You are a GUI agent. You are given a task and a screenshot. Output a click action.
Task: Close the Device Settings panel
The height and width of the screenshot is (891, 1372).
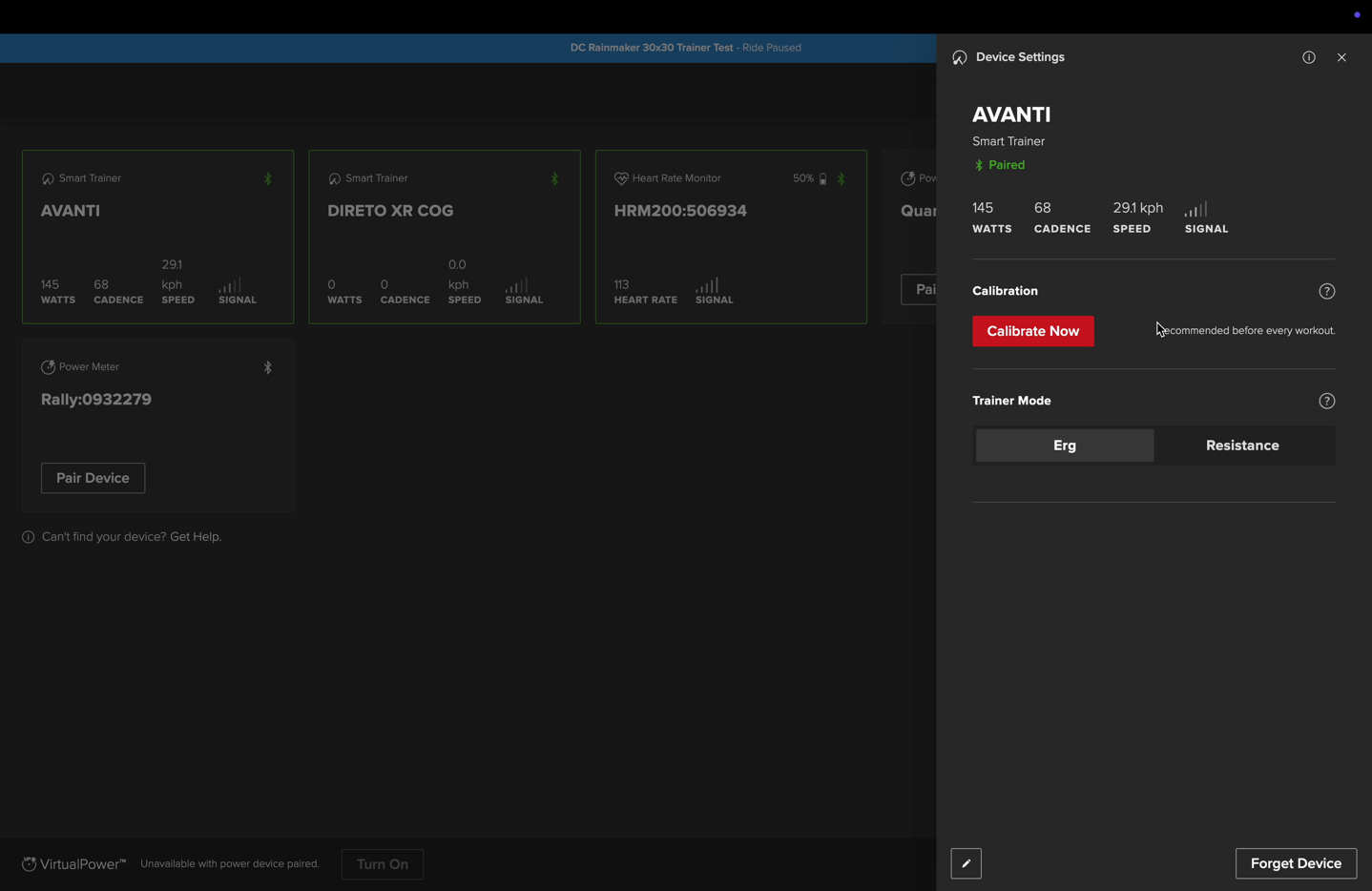[1341, 57]
